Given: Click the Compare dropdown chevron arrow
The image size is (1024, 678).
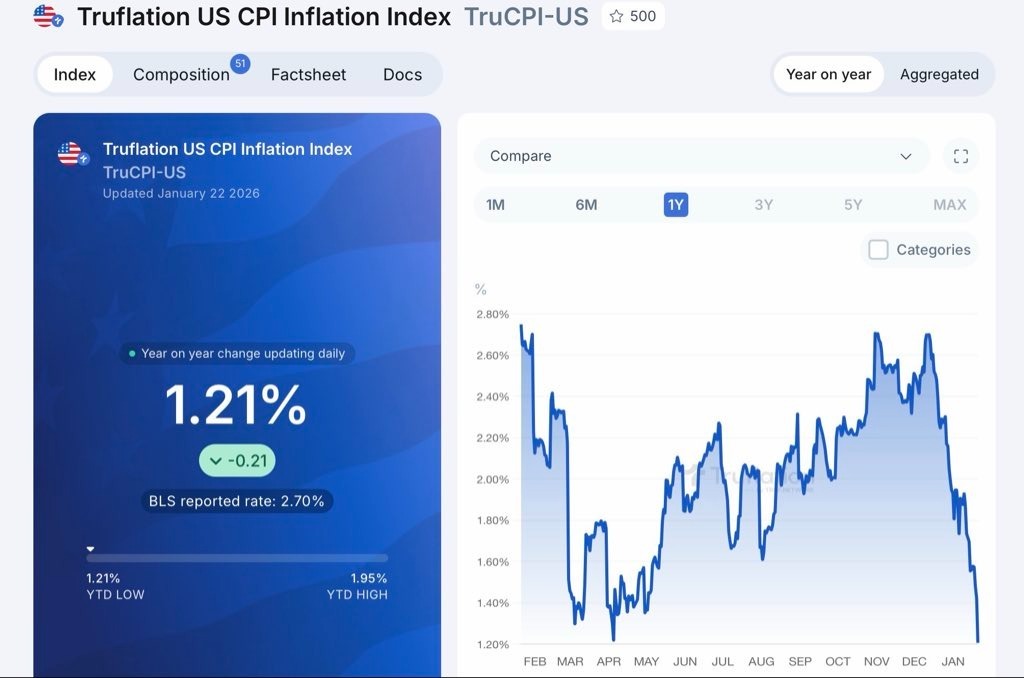Looking at the screenshot, I should coord(906,156).
